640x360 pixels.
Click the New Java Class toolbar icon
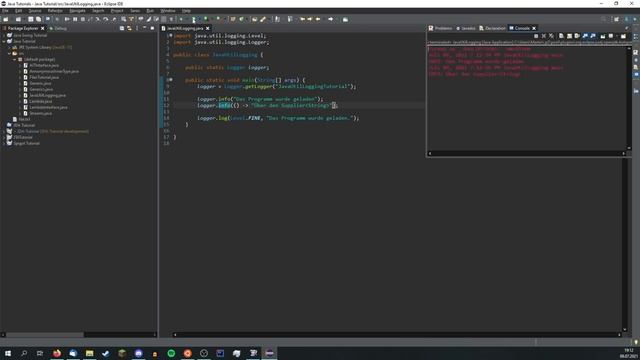[242, 19]
